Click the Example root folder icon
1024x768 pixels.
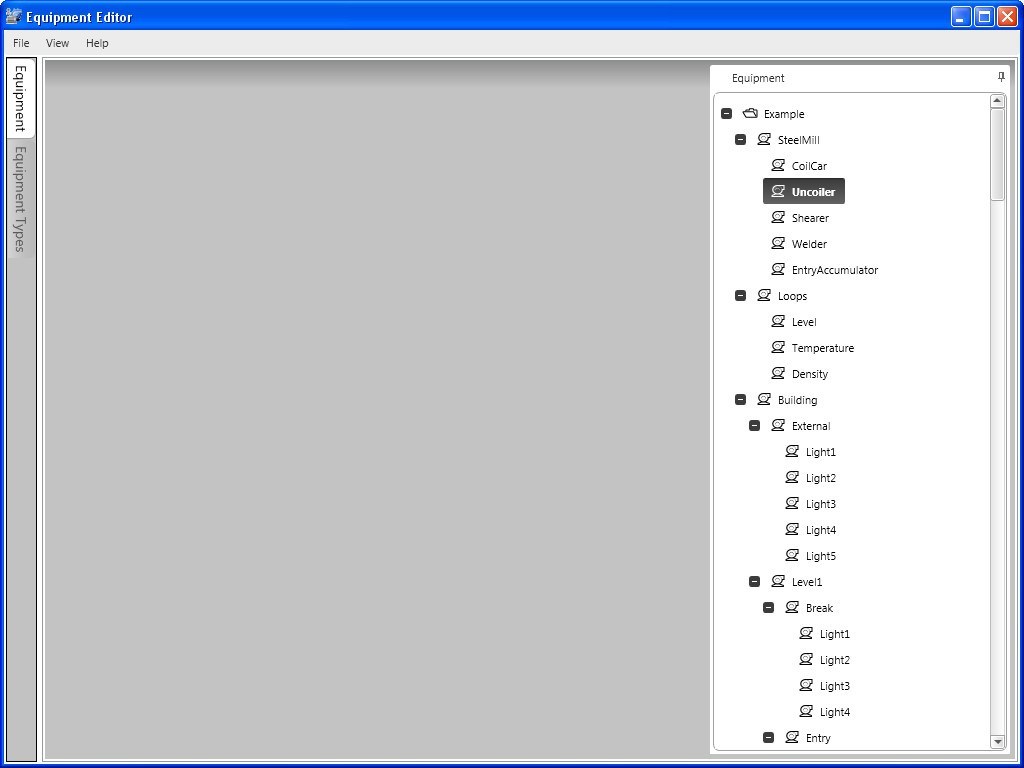[x=751, y=113]
